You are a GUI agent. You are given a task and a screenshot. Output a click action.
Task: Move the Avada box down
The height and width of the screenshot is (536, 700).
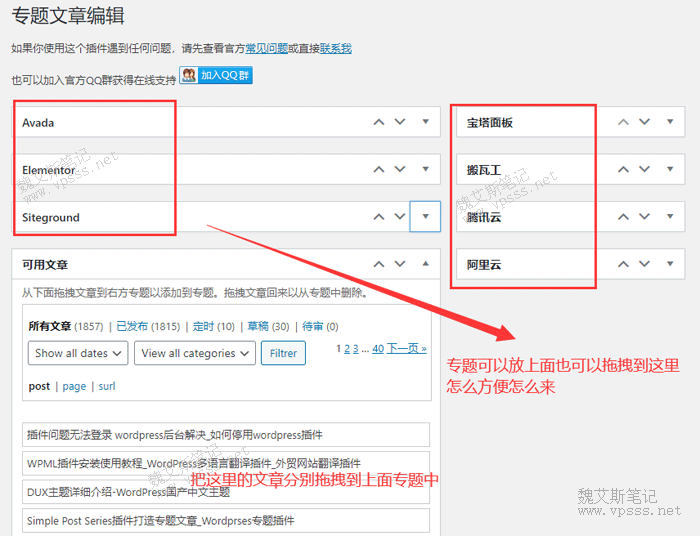(x=400, y=122)
